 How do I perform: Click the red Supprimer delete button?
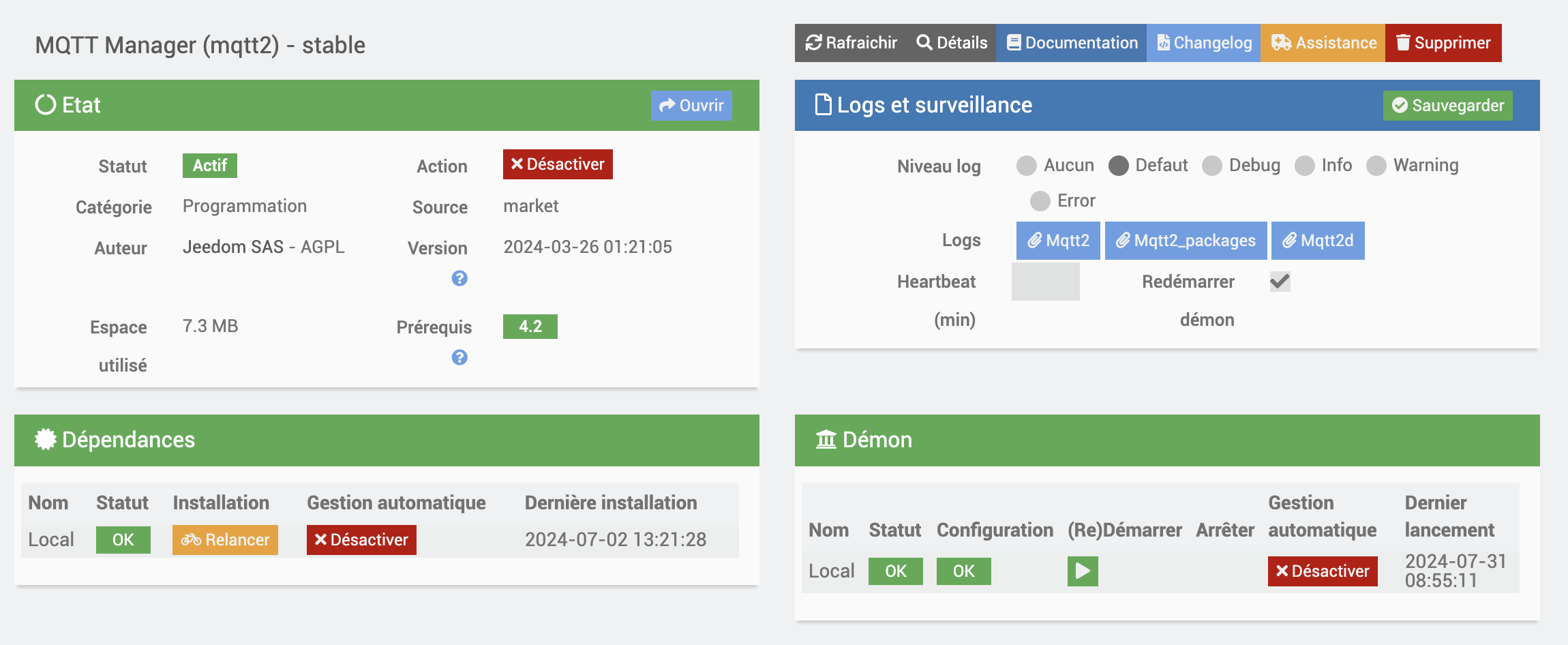1443,43
